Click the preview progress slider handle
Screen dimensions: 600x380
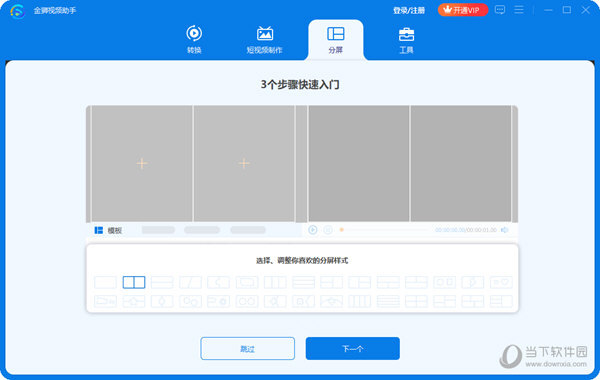pos(342,230)
